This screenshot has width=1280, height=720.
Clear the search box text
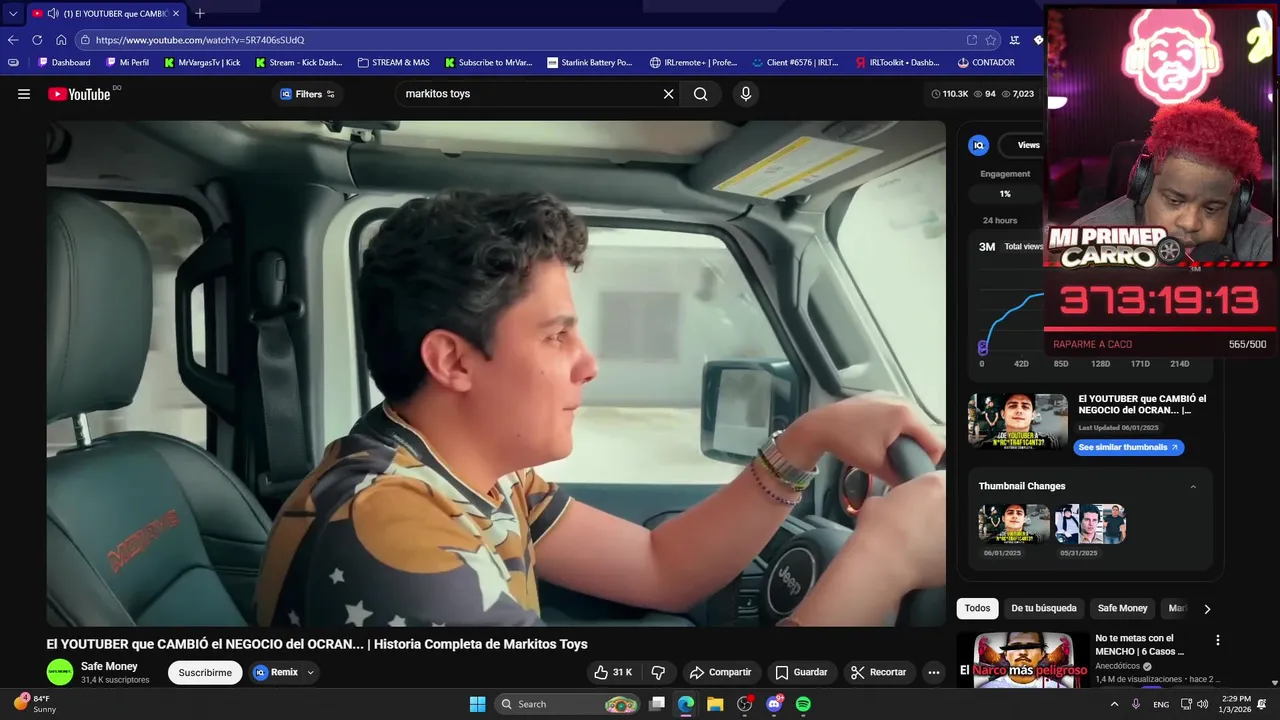pos(668,94)
